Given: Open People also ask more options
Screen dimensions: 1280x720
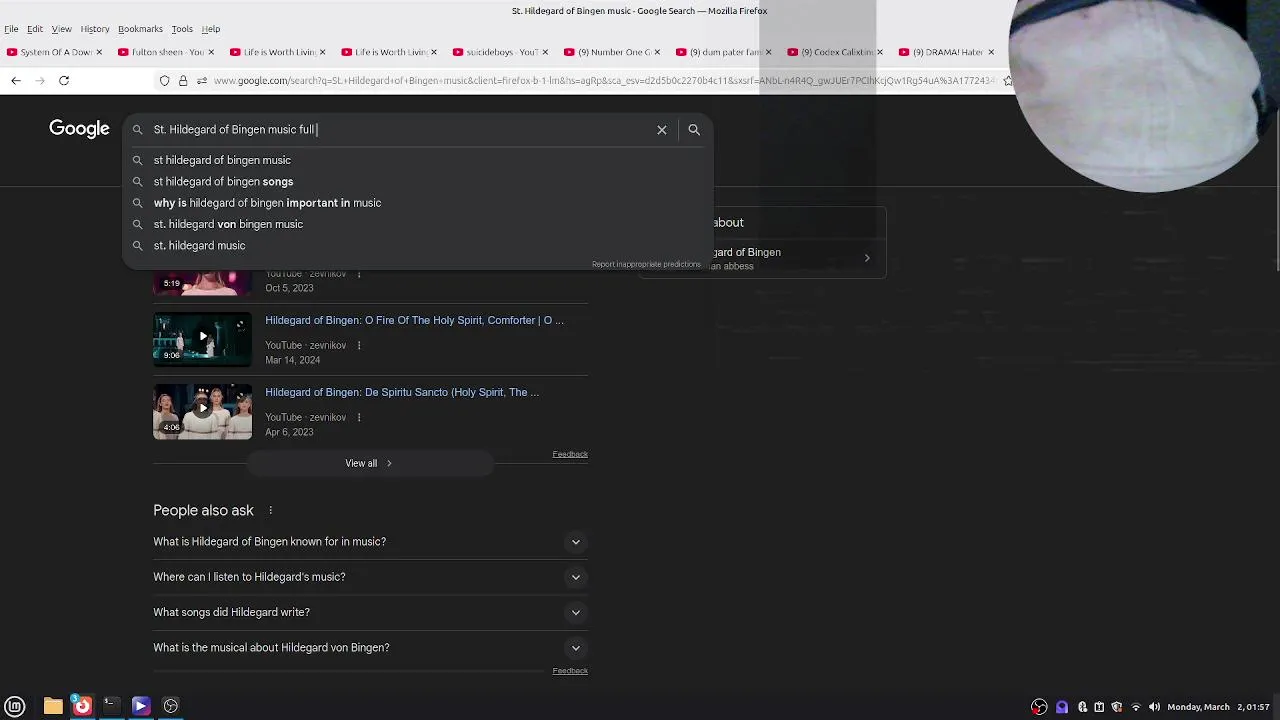Looking at the screenshot, I should click(x=270, y=510).
